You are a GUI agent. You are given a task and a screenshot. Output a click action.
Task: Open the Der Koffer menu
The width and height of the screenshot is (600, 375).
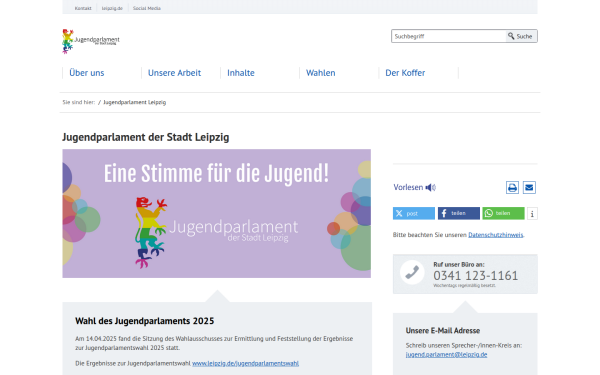click(x=405, y=73)
